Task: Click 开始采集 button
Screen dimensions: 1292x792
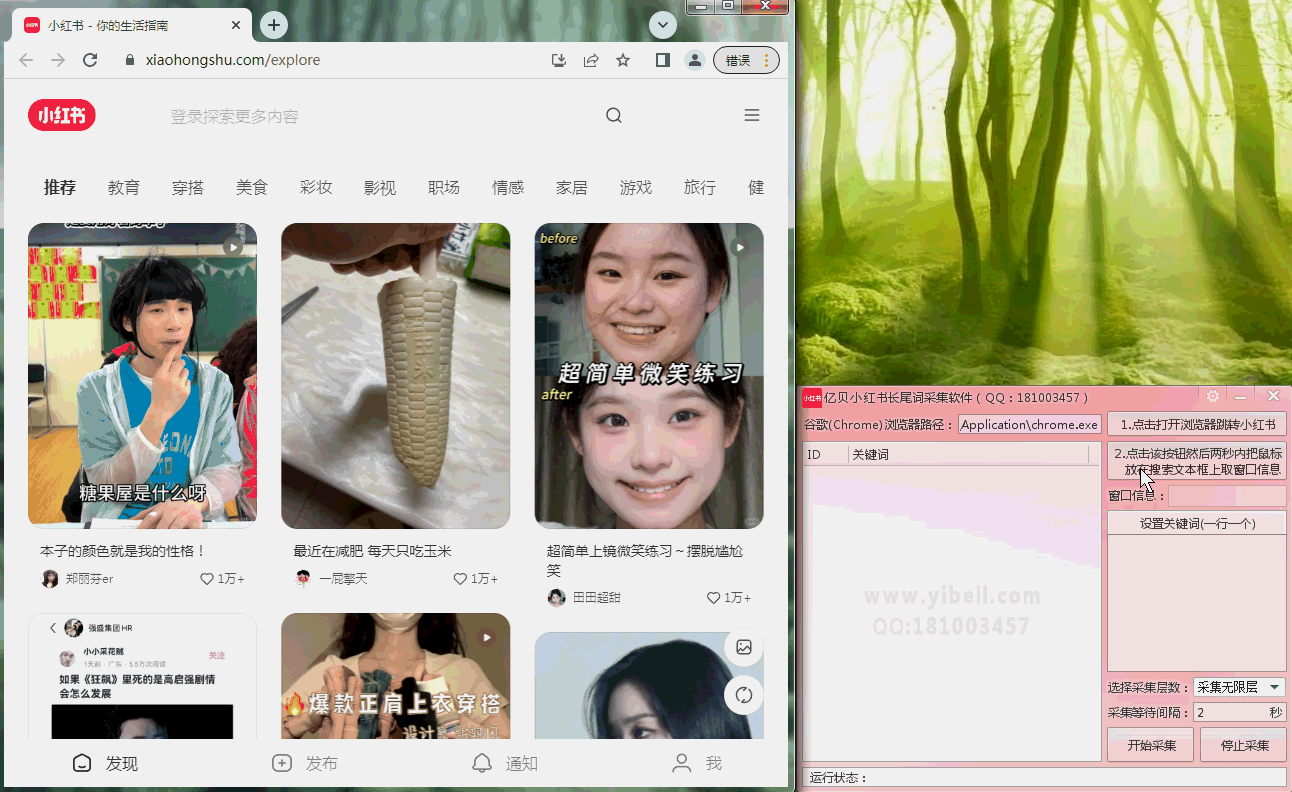Action: click(x=1151, y=745)
